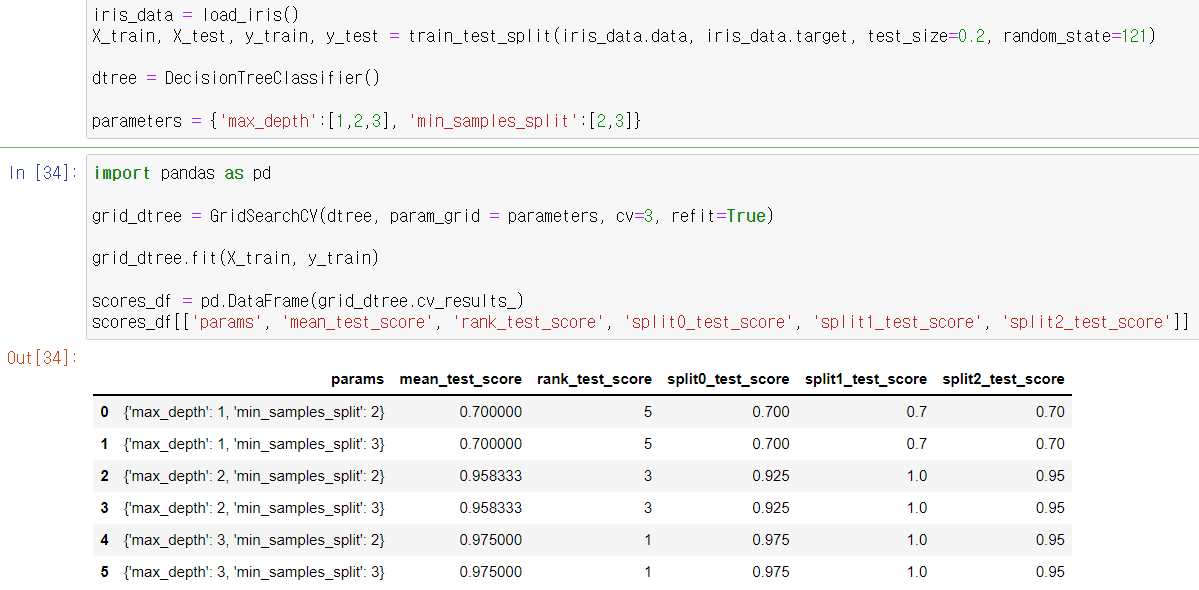
Task: Click split1_test_score 0.7 in row 0
Action: tap(917, 412)
